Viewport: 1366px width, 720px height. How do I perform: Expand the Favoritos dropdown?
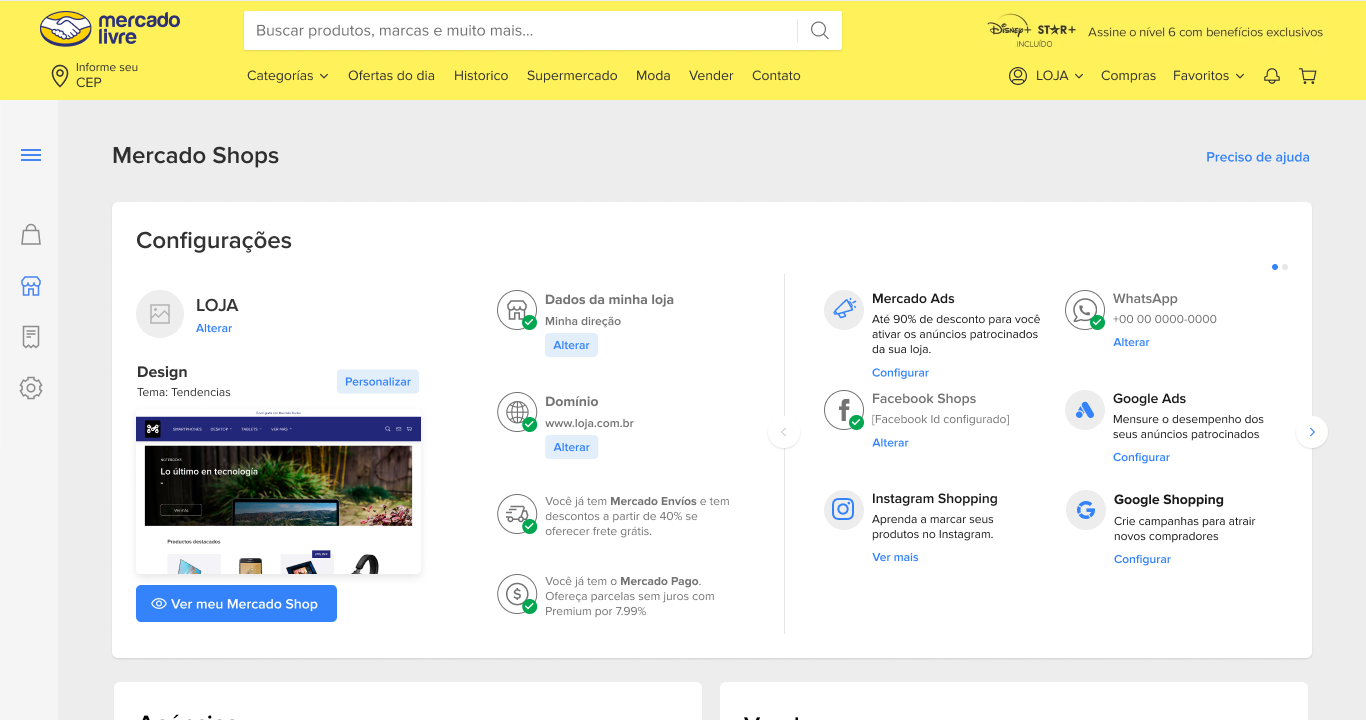coord(1209,76)
